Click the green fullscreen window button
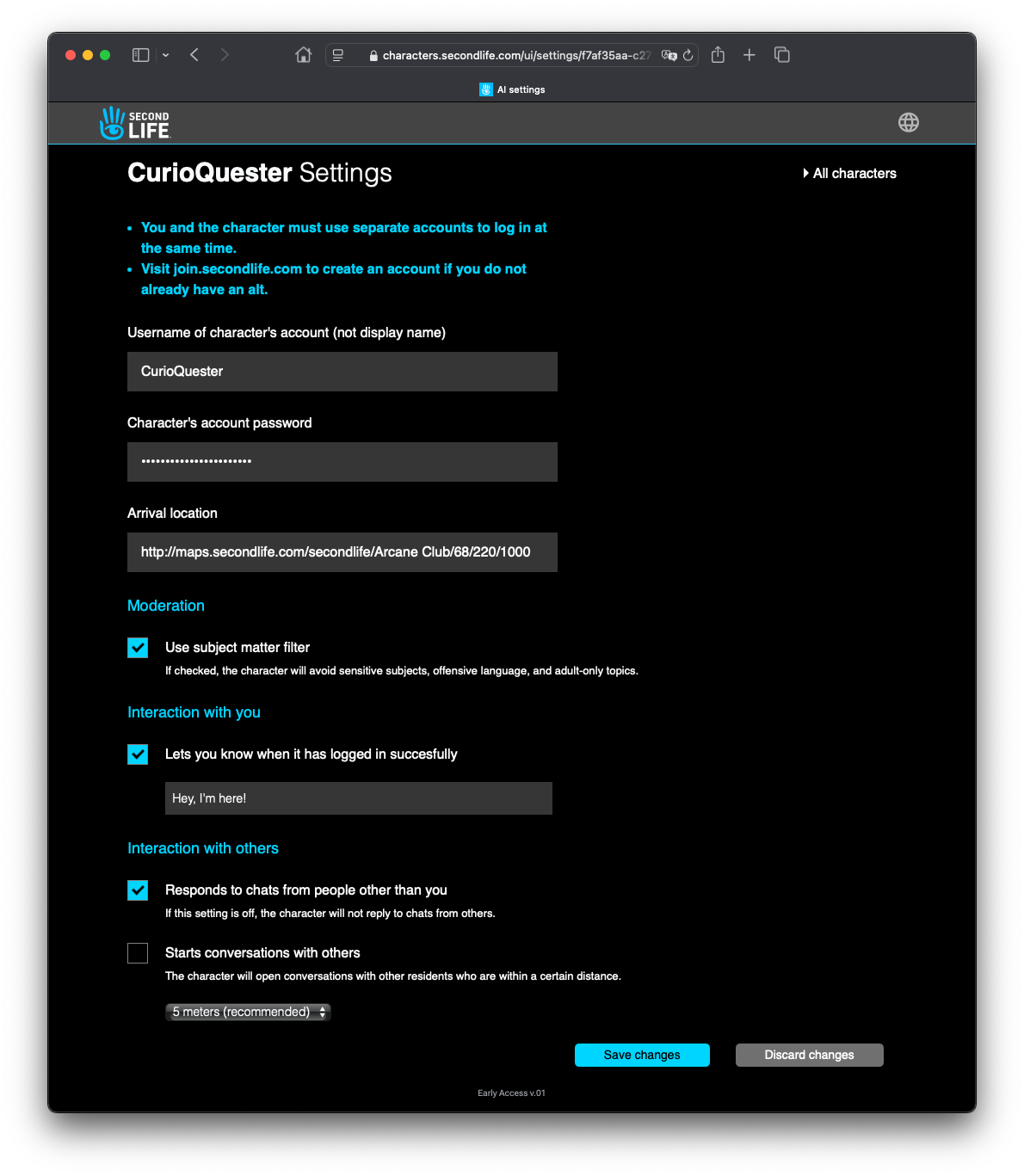1024x1176 pixels. tap(105, 55)
